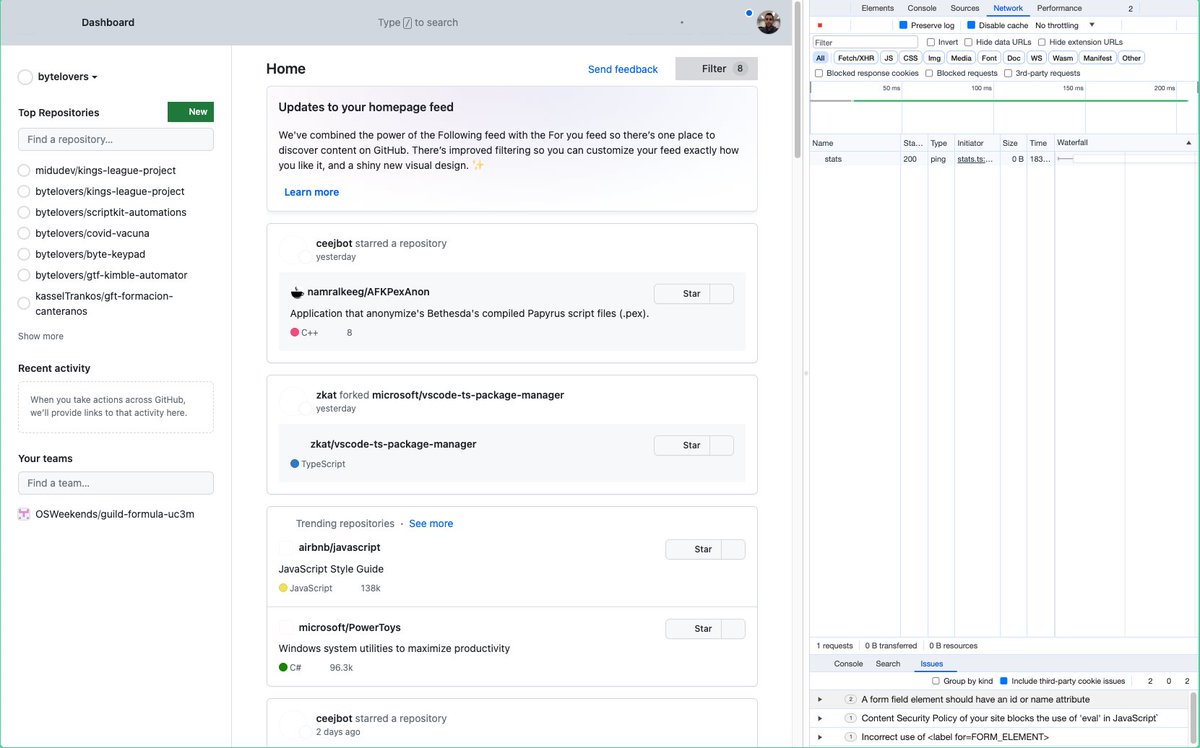Check Hide data URLs
The width and height of the screenshot is (1200, 748).
[x=968, y=42]
